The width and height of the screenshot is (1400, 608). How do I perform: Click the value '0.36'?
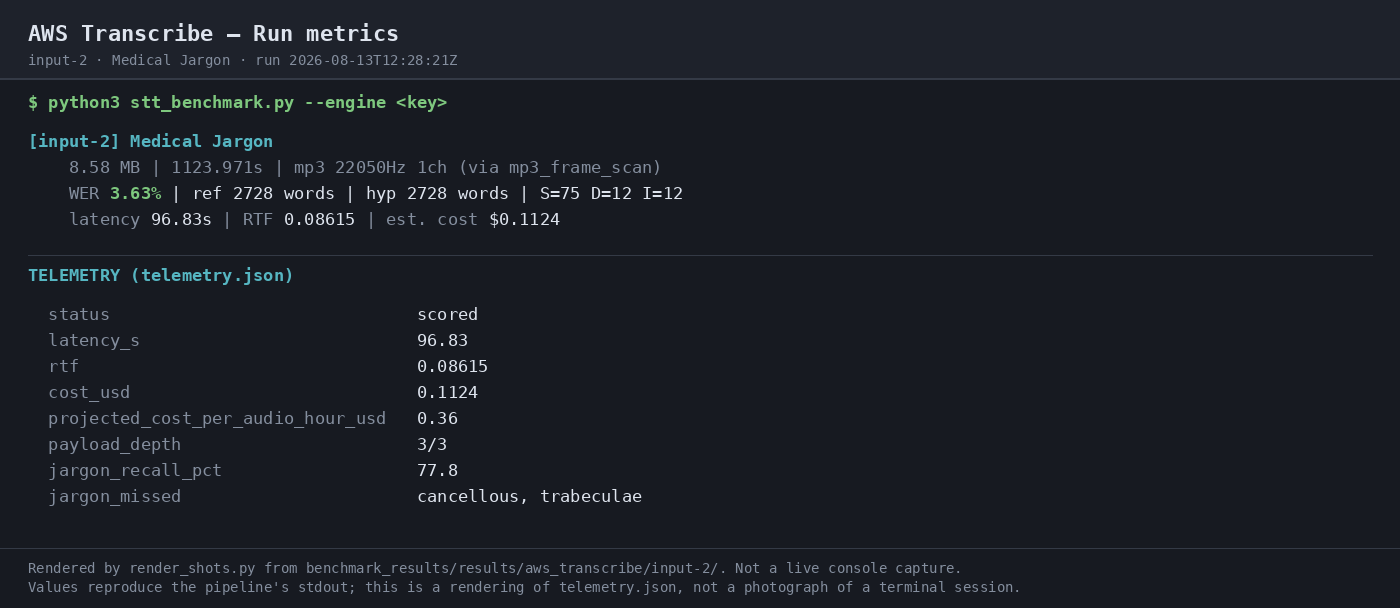pos(437,419)
